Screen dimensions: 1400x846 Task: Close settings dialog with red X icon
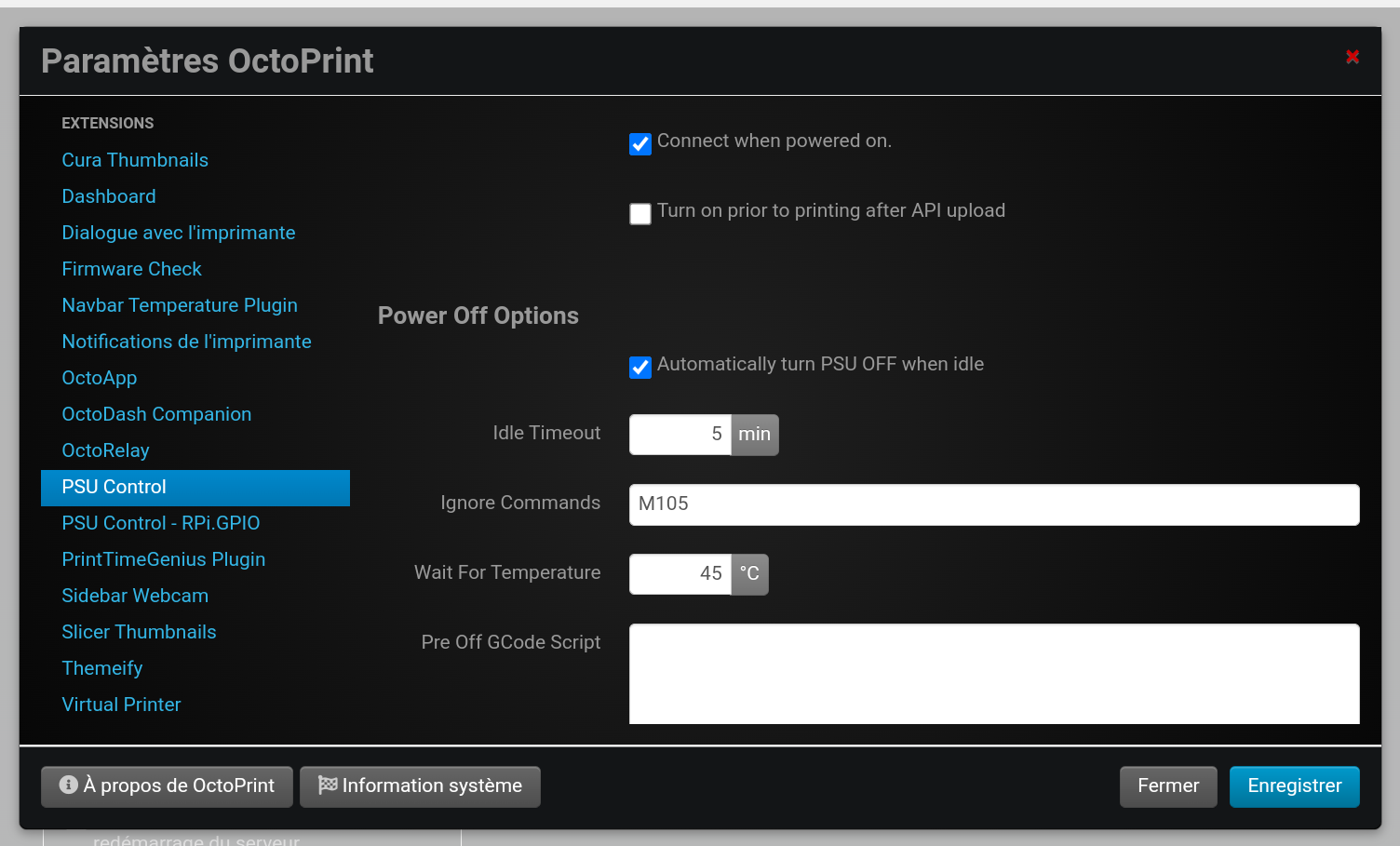[1353, 57]
